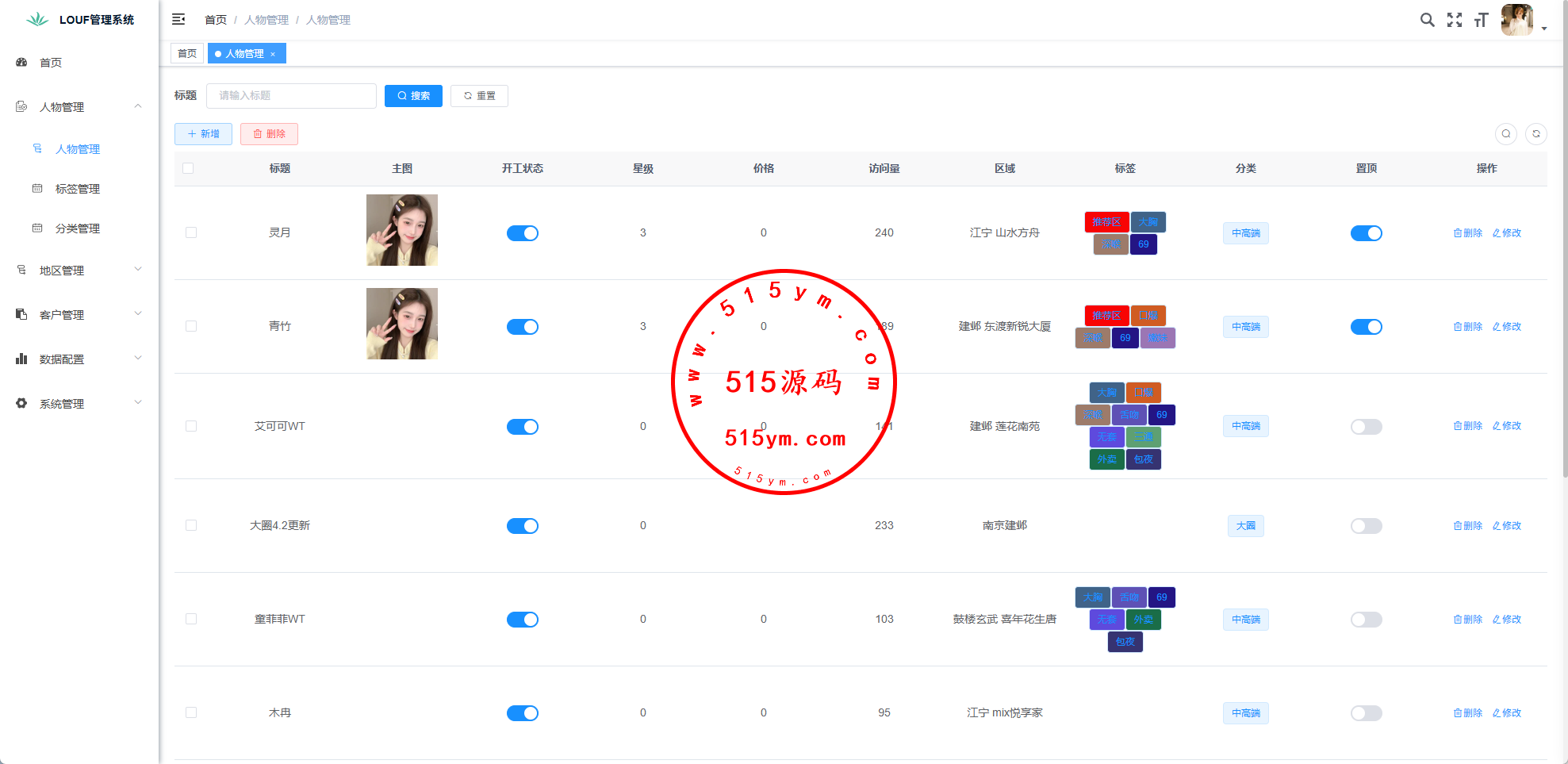Viewport: 1568px width, 764px height.
Task: Check the checkbox for 青竹 row
Action: pyautogui.click(x=191, y=326)
